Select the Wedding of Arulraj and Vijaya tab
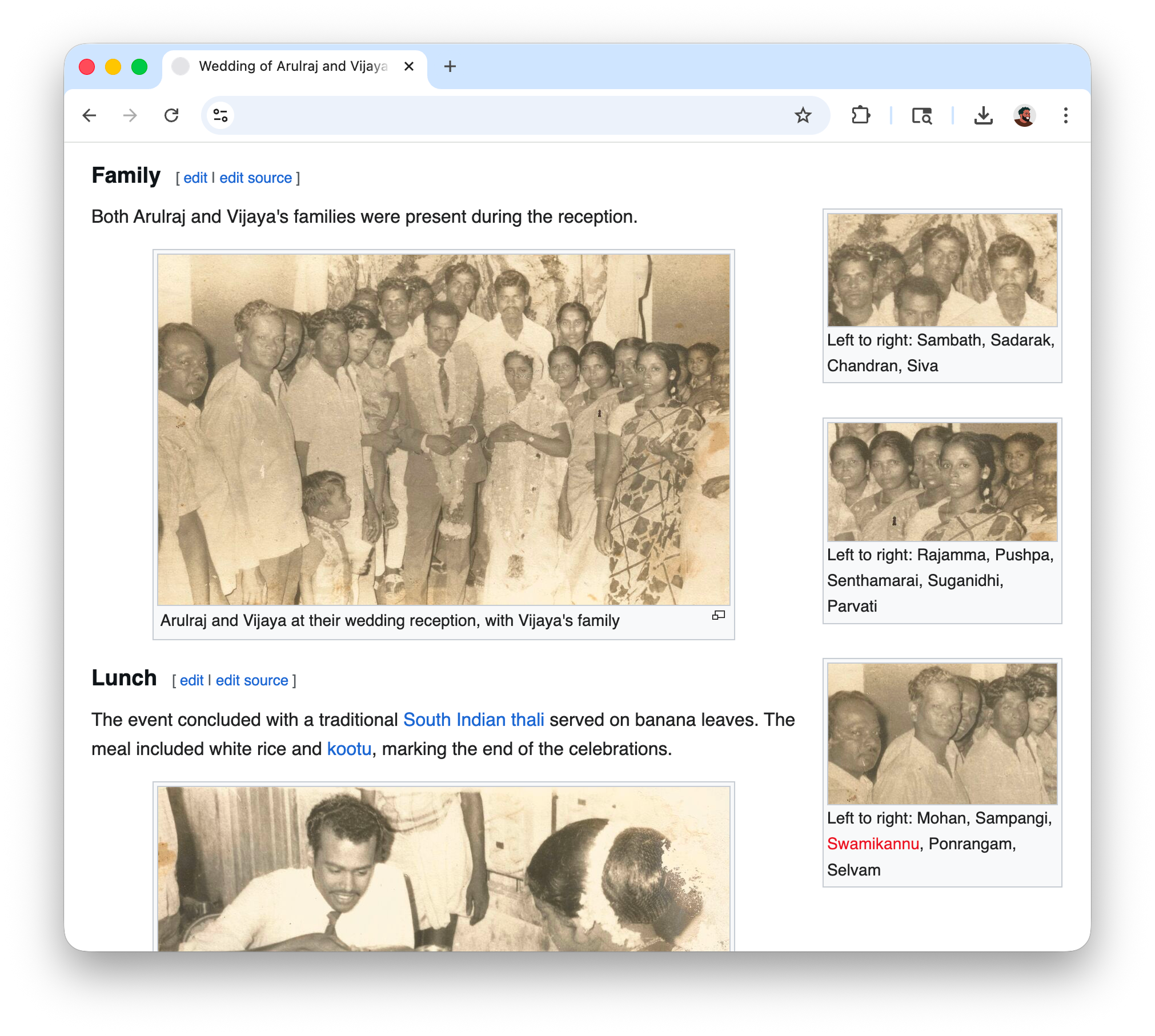 tap(292, 67)
